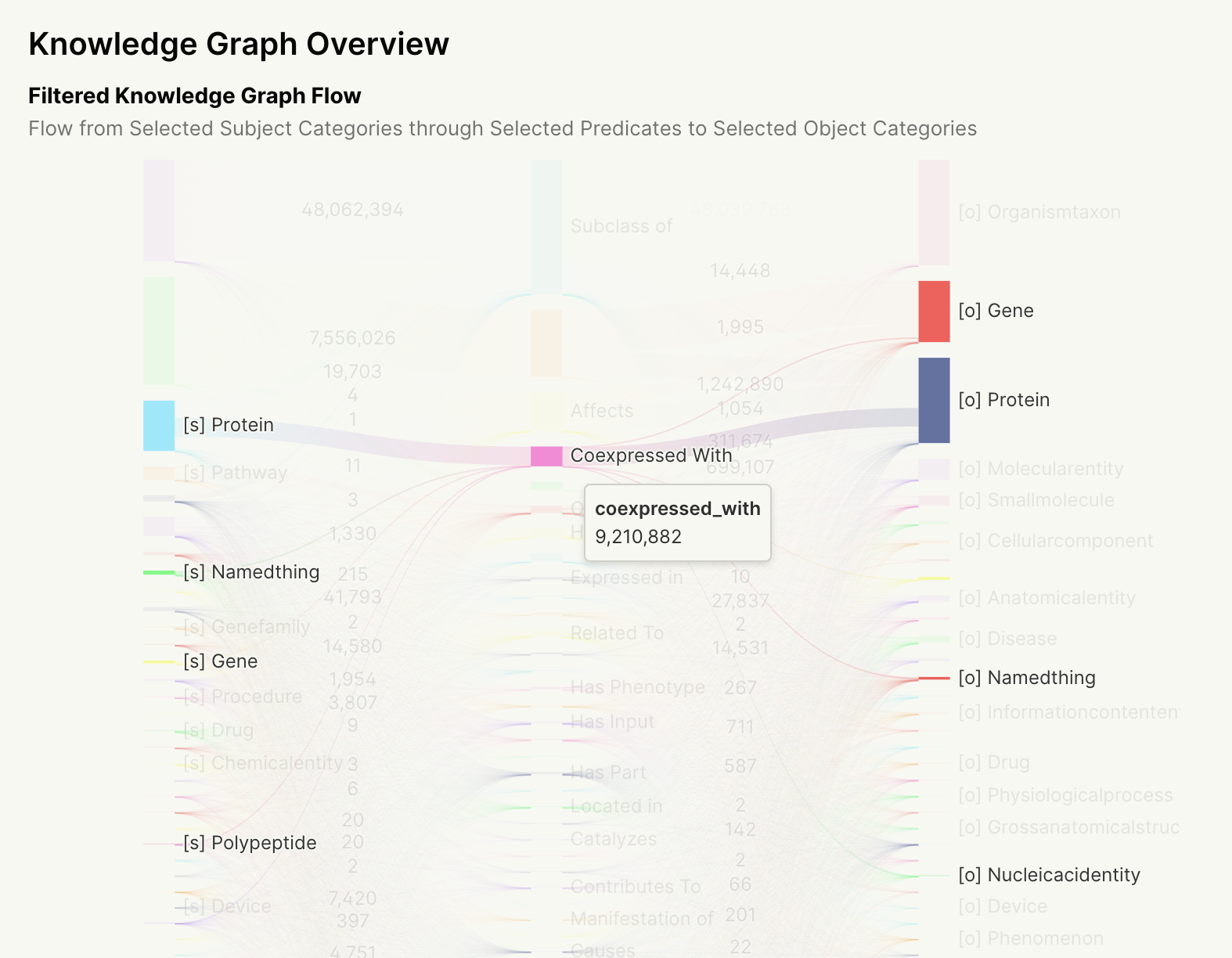The image size is (1232, 958).
Task: Select the faded [o] Cellularcomponent label
Action: point(1055,541)
